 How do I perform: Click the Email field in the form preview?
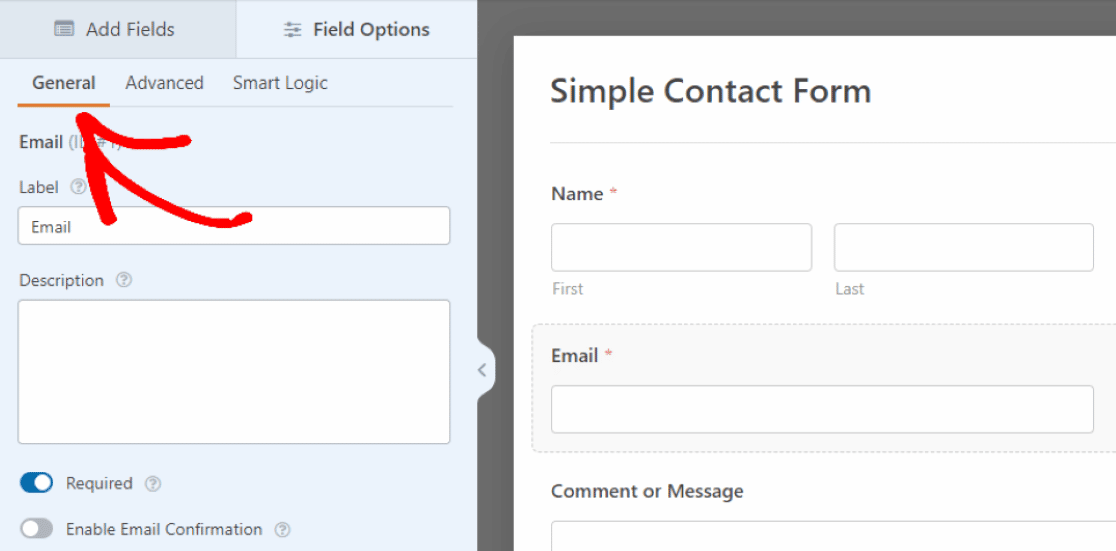822,409
